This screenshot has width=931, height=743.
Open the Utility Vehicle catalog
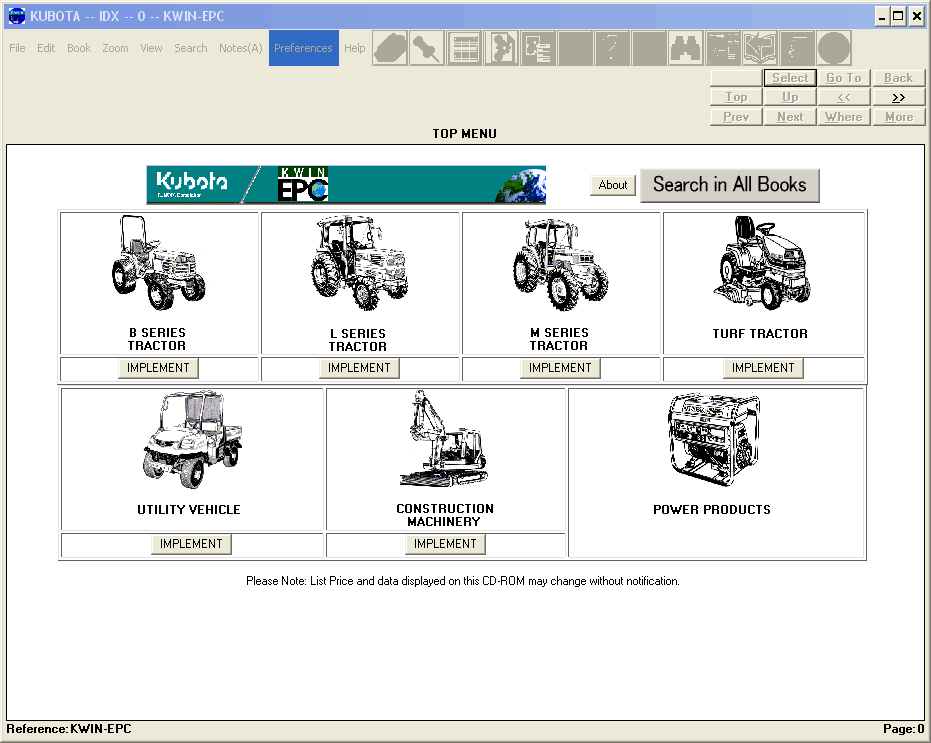(192, 459)
